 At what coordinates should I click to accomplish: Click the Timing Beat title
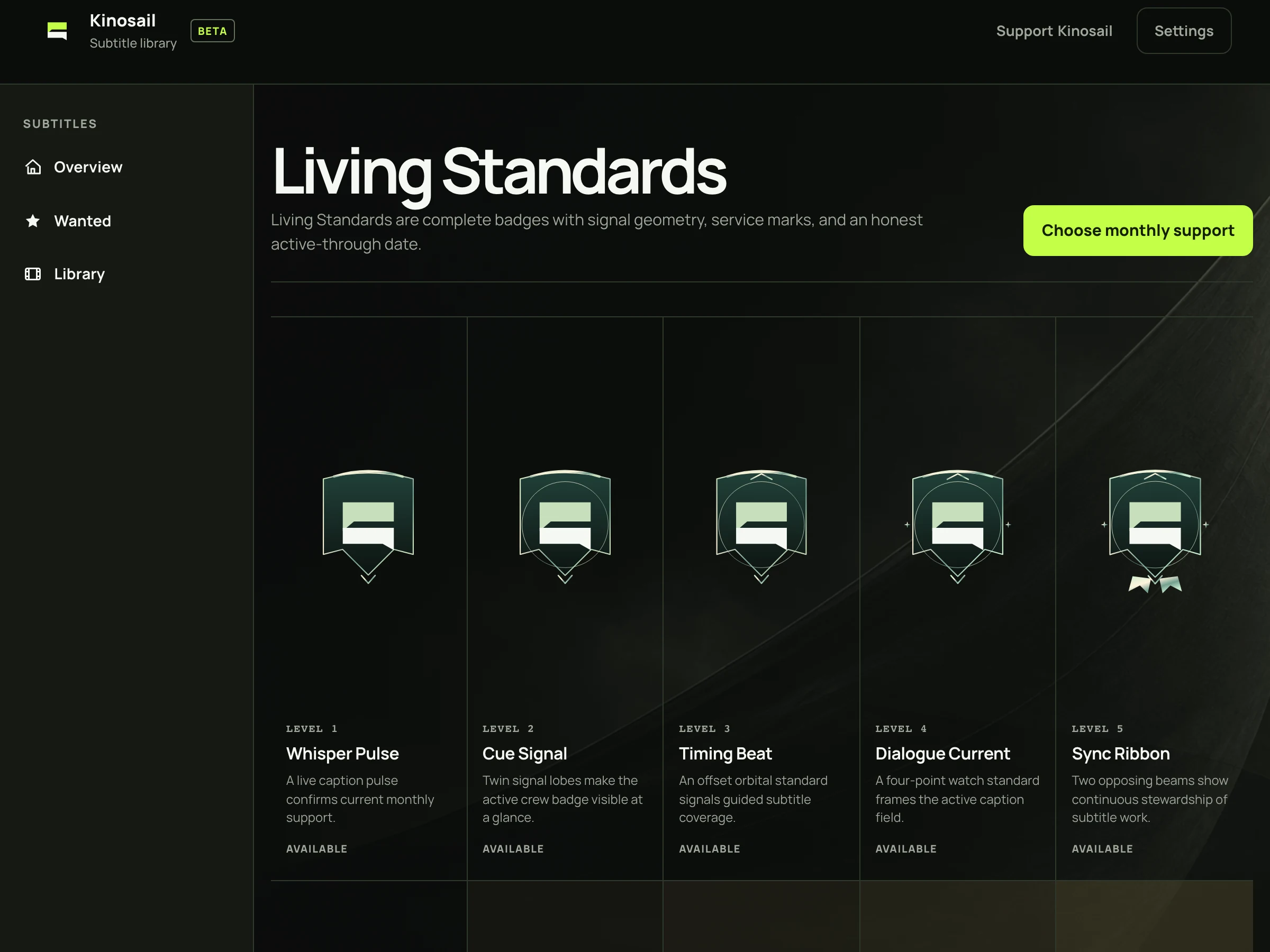tap(725, 754)
